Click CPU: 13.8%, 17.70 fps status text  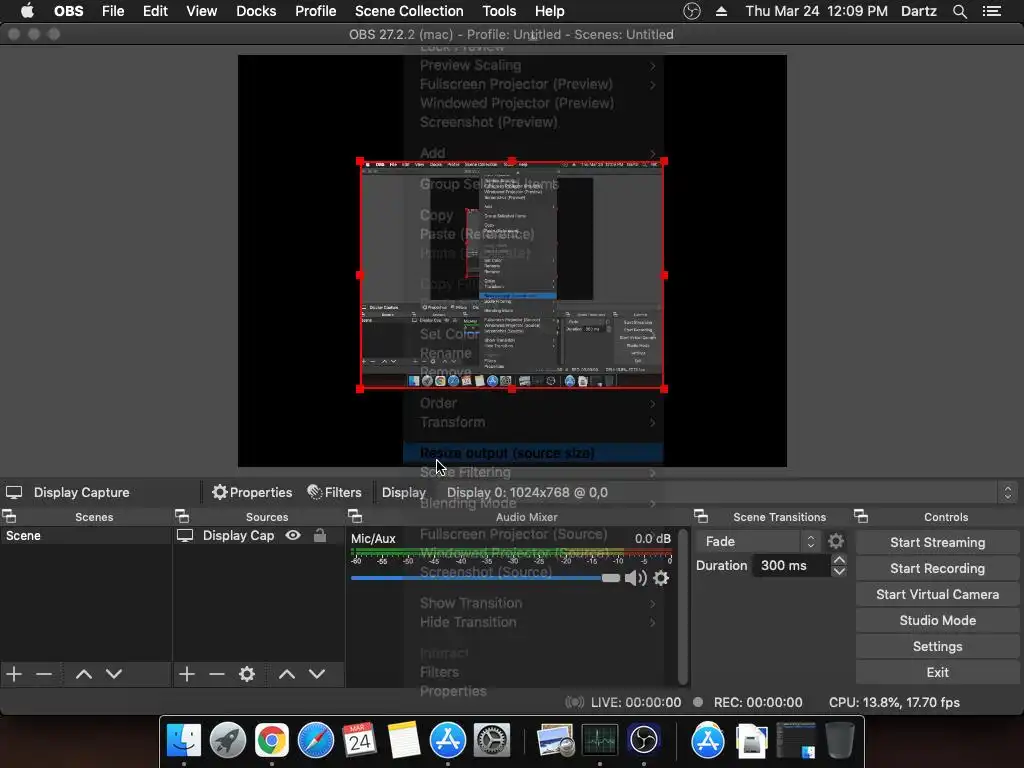click(894, 702)
